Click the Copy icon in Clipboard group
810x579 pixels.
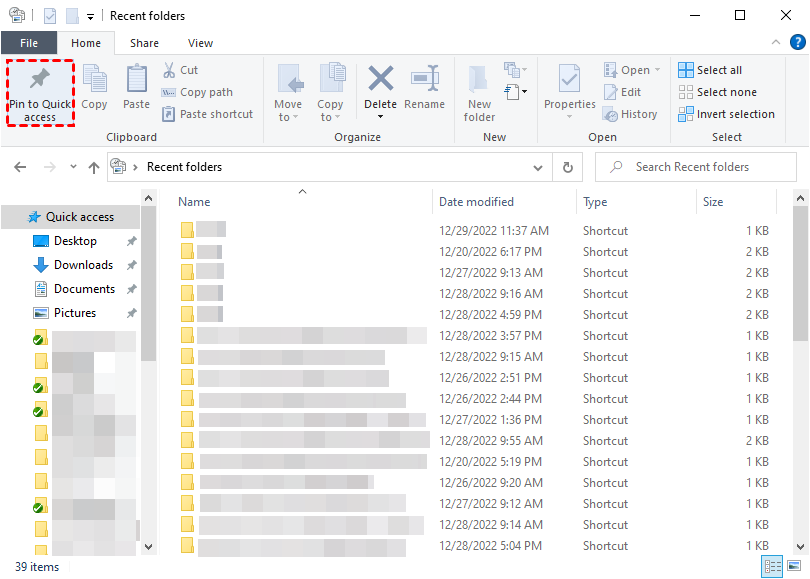(95, 80)
